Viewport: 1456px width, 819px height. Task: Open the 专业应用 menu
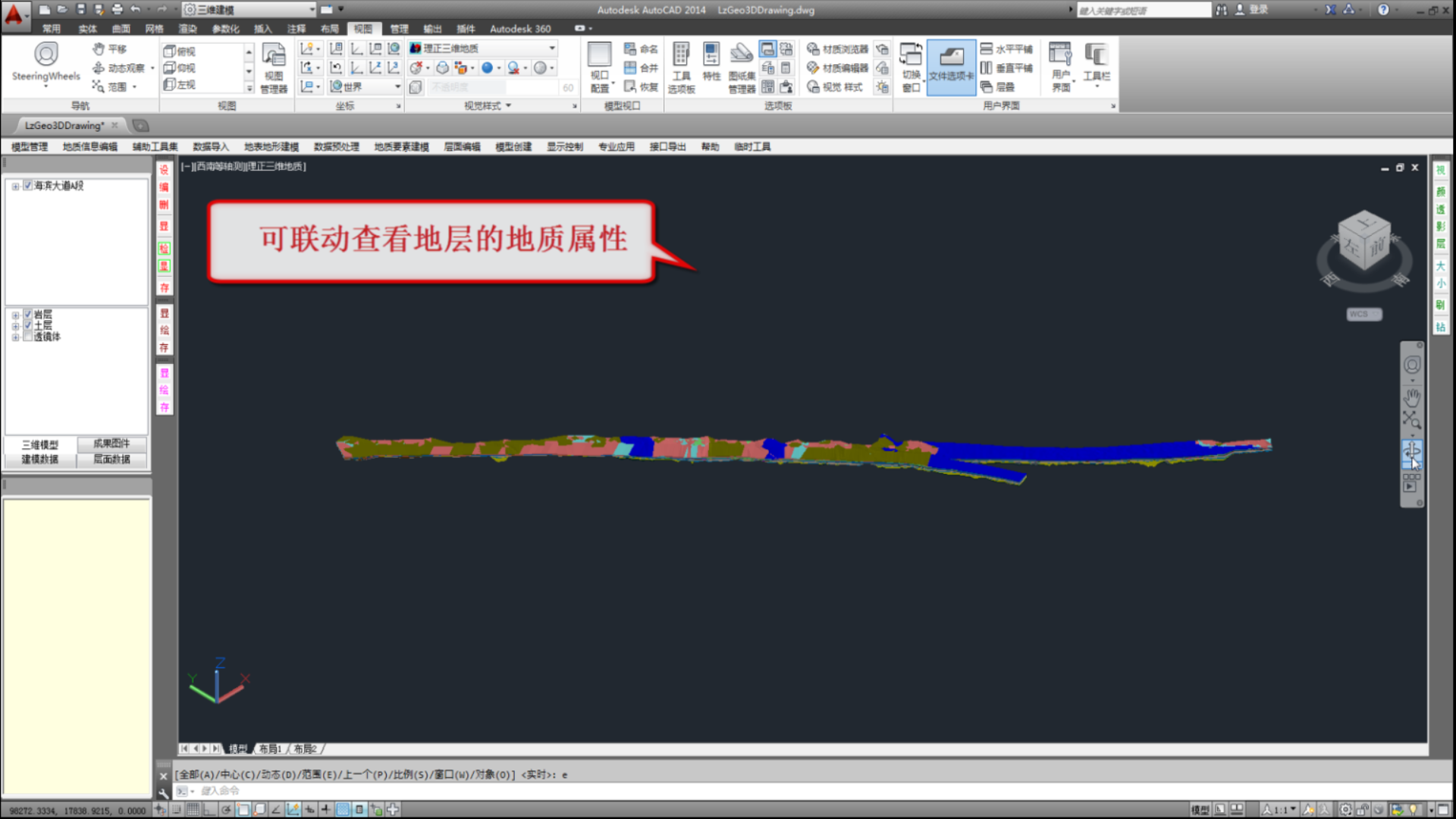pyautogui.click(x=617, y=146)
